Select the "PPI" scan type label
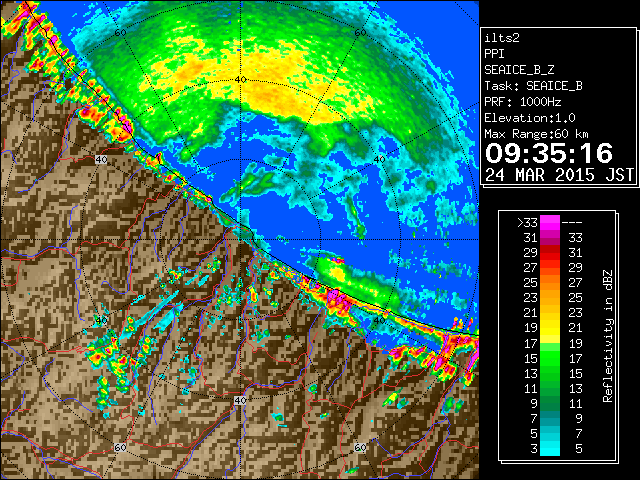 click(x=494, y=54)
